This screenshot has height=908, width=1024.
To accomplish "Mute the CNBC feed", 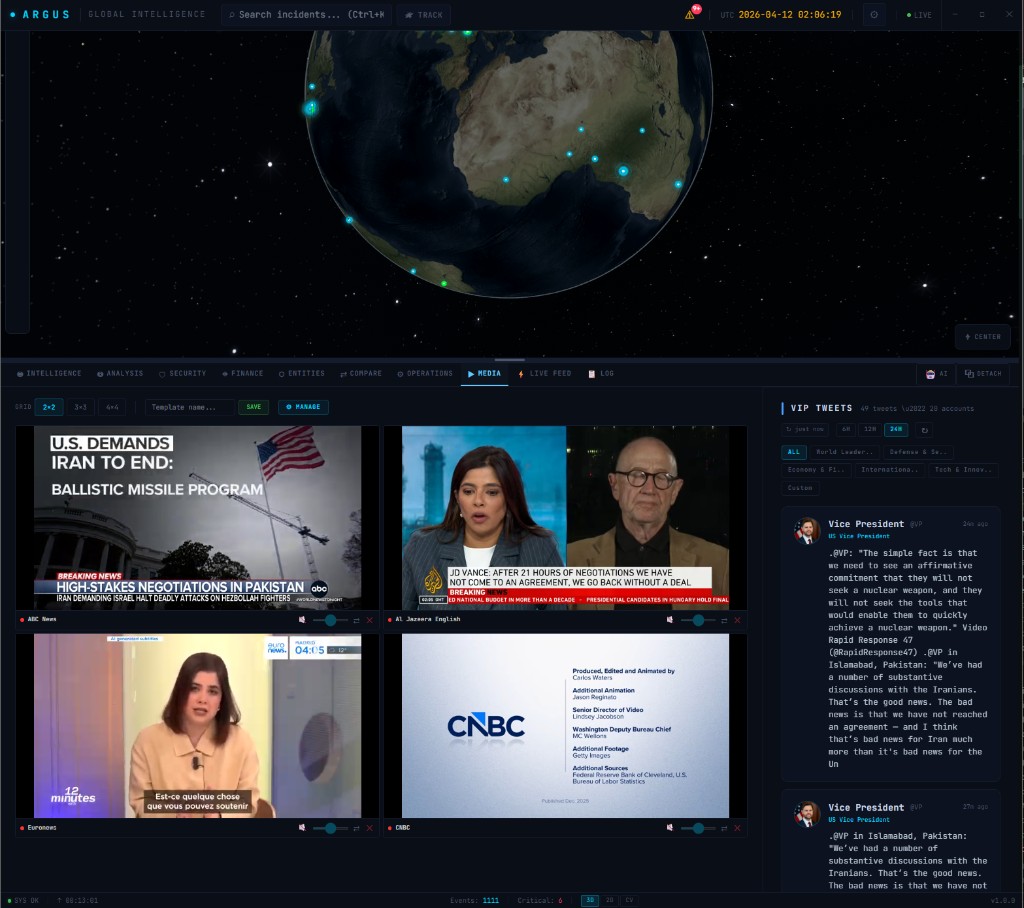I will point(669,828).
